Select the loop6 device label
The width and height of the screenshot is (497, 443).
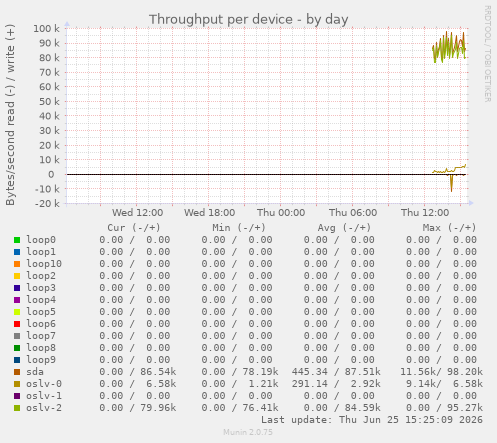(x=41, y=324)
